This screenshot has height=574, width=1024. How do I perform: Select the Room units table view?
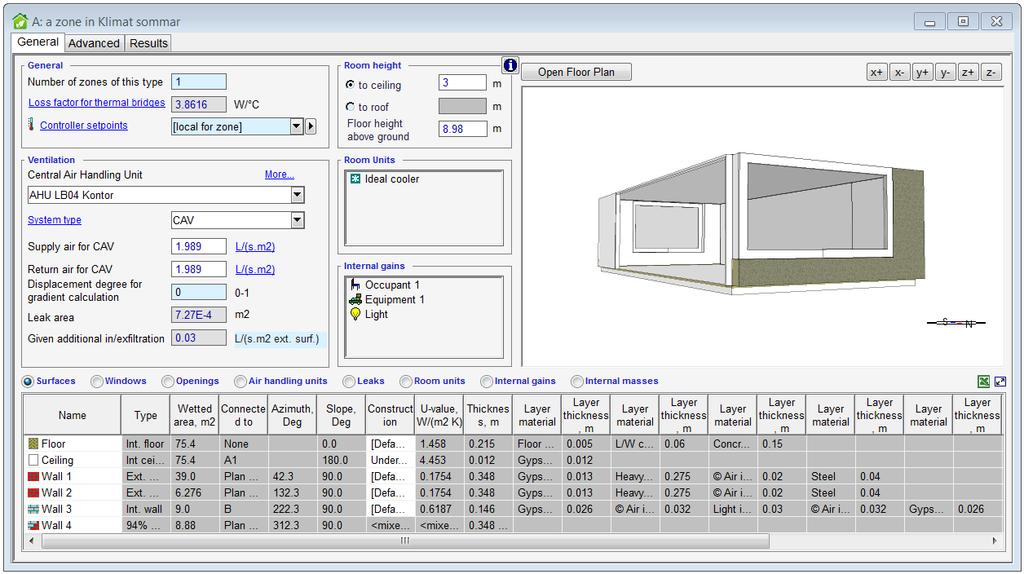[406, 381]
